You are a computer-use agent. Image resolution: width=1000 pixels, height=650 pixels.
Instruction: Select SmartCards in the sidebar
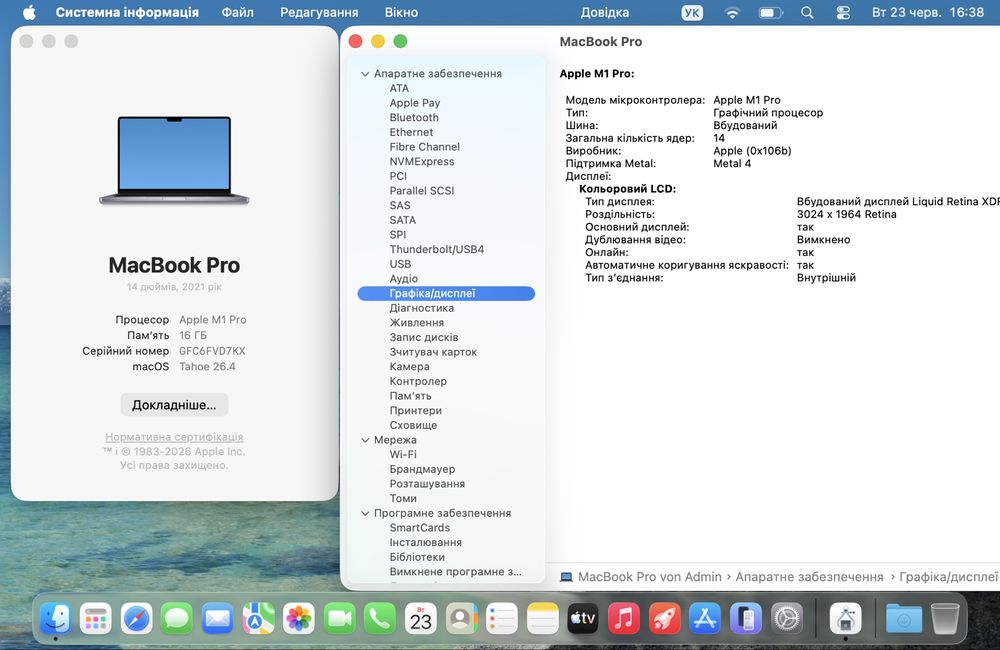pyautogui.click(x=420, y=528)
